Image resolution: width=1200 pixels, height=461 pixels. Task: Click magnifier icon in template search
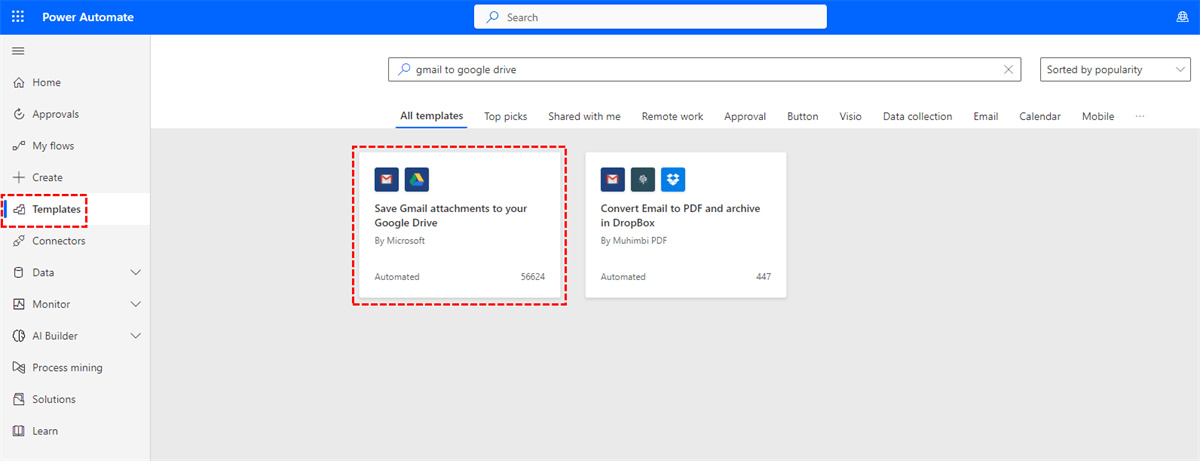pos(403,70)
